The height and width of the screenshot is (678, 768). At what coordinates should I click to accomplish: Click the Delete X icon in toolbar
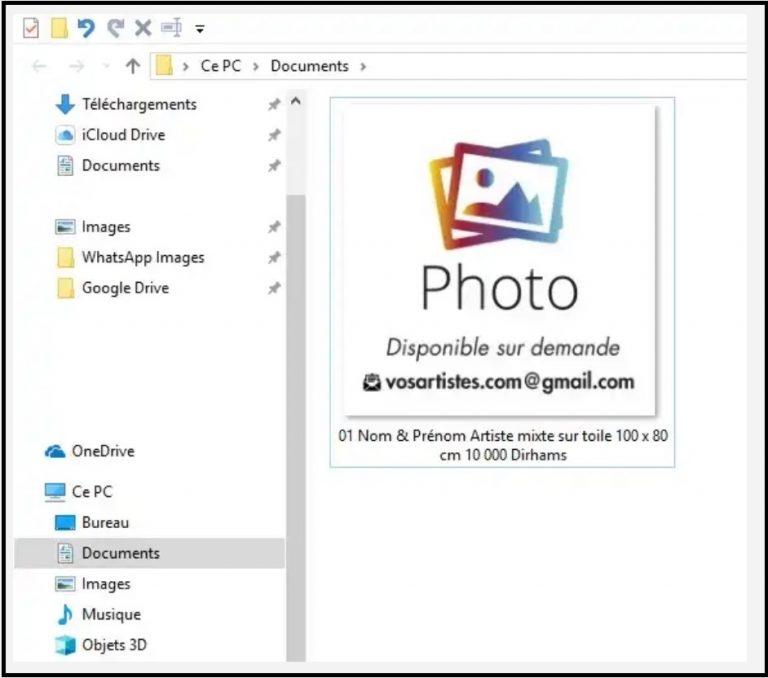pos(143,28)
